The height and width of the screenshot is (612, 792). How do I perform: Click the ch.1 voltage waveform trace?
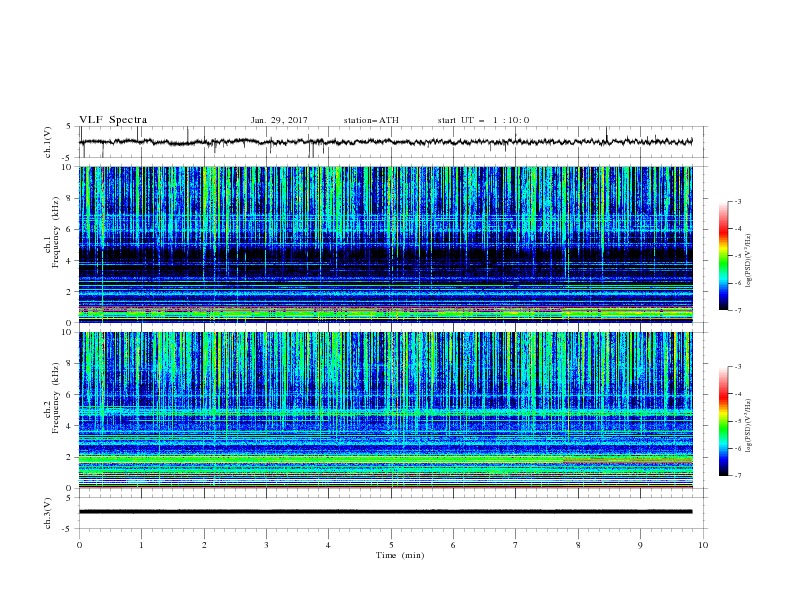pyautogui.click(x=385, y=142)
